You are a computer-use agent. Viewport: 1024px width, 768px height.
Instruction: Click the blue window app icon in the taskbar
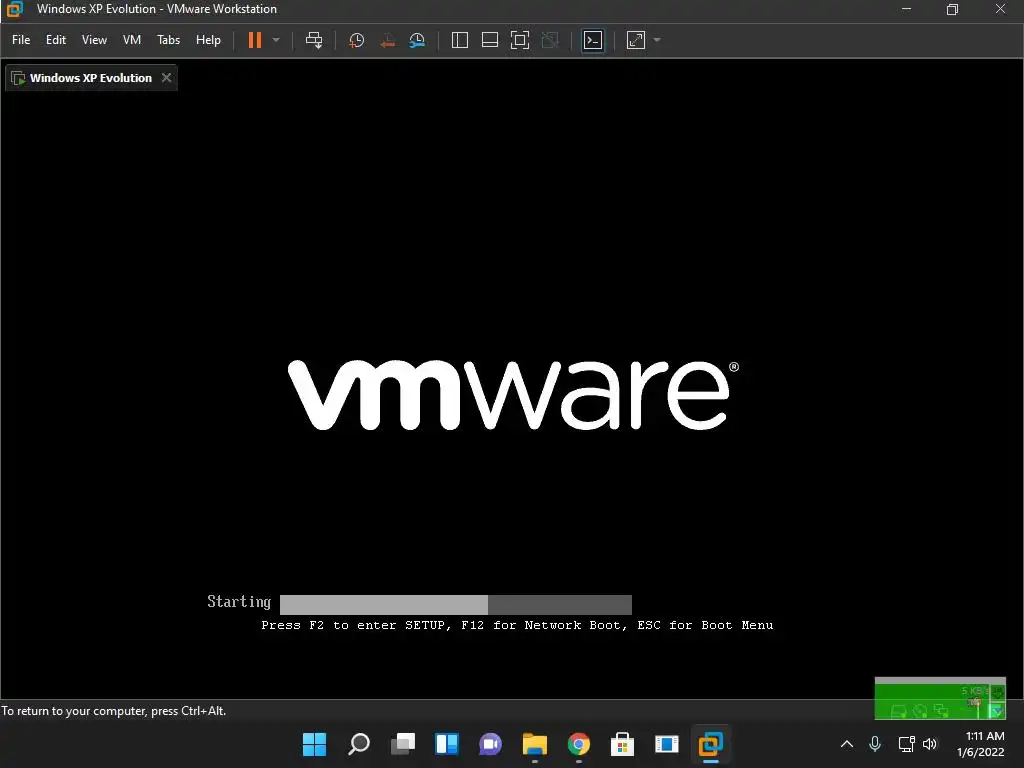(x=667, y=744)
